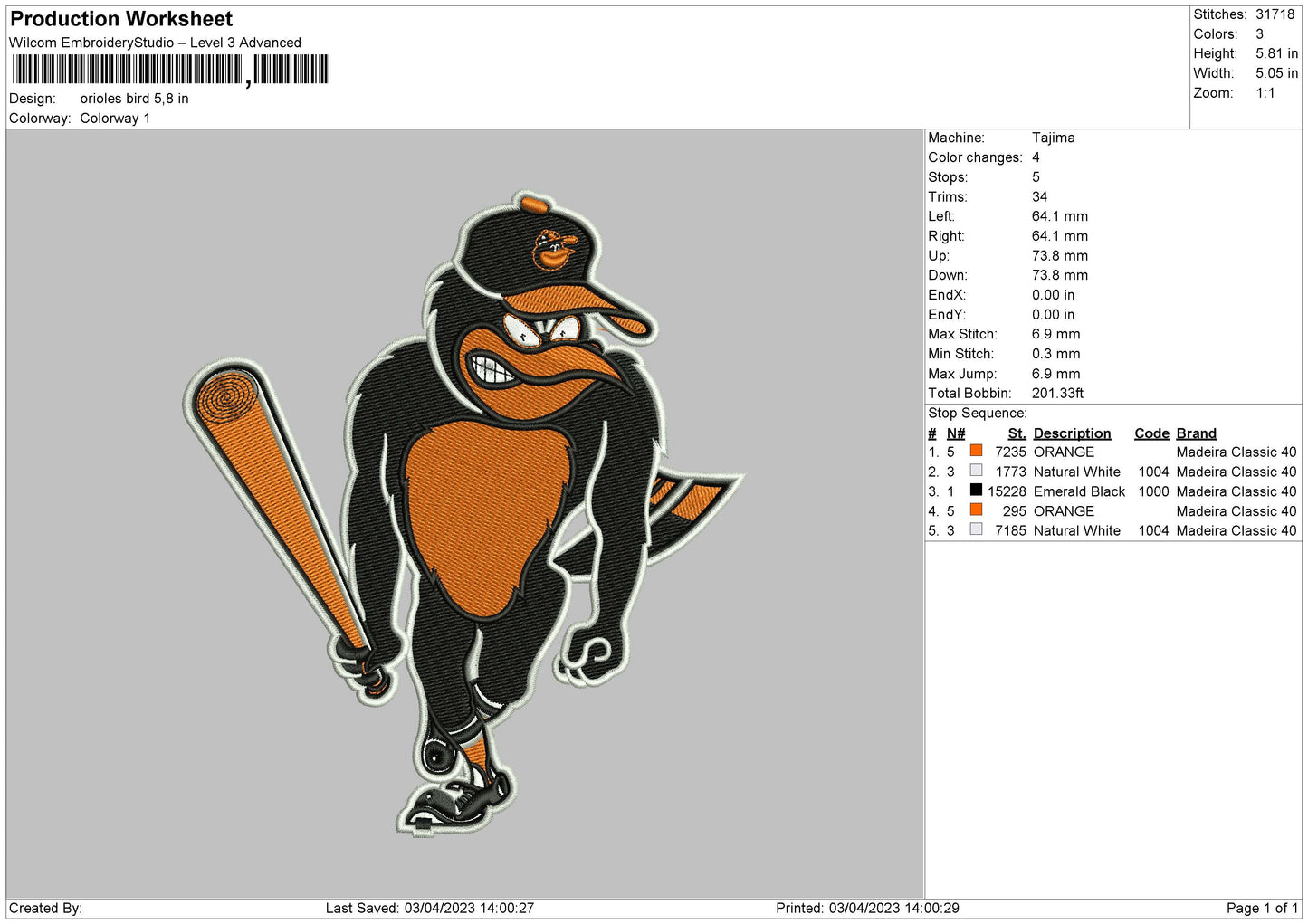Image resolution: width=1308 pixels, height=924 pixels.
Task: Click the 'Brand' column header
Action: click(x=1196, y=433)
